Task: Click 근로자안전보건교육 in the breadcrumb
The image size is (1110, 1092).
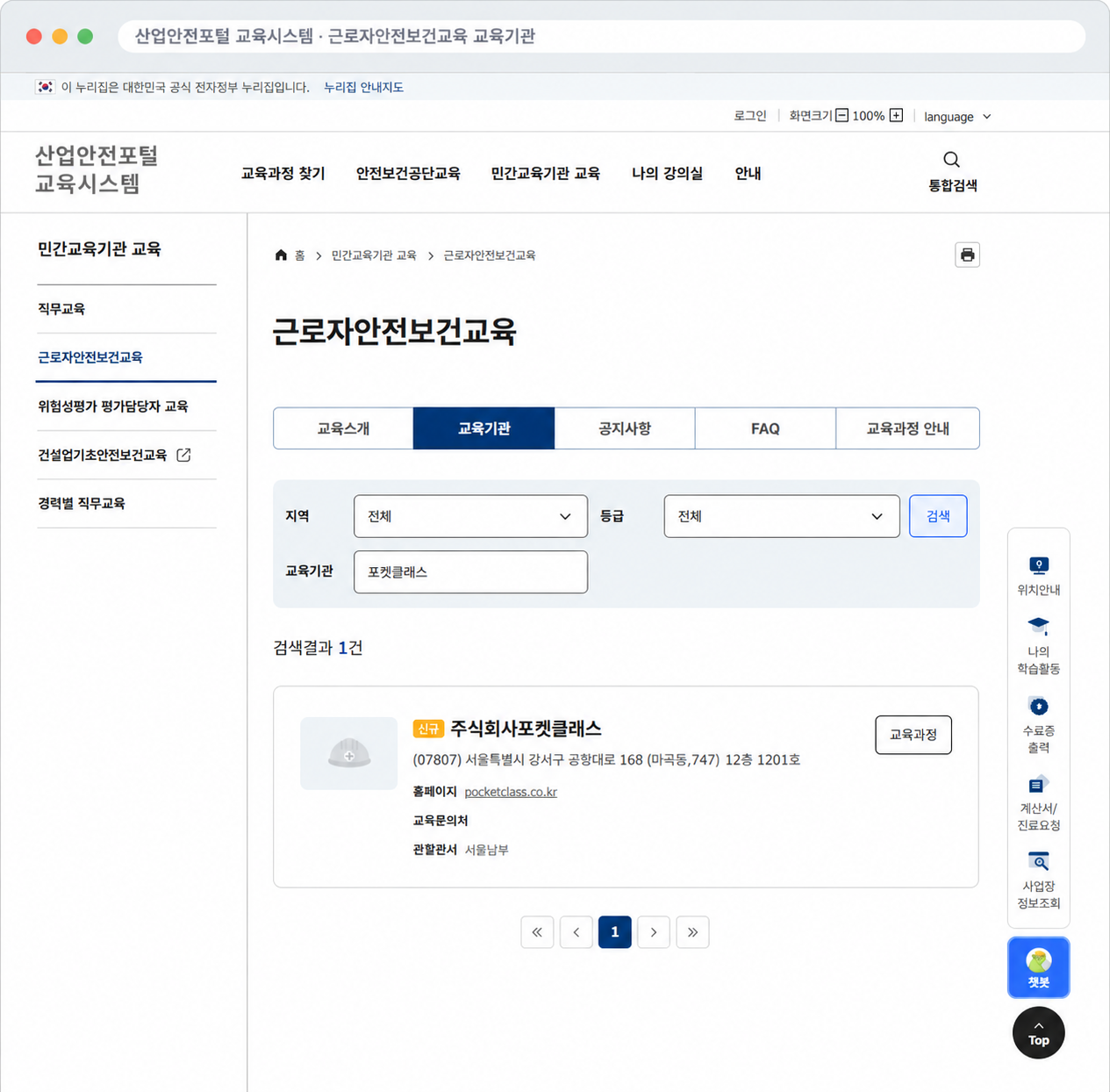Action: point(490,255)
